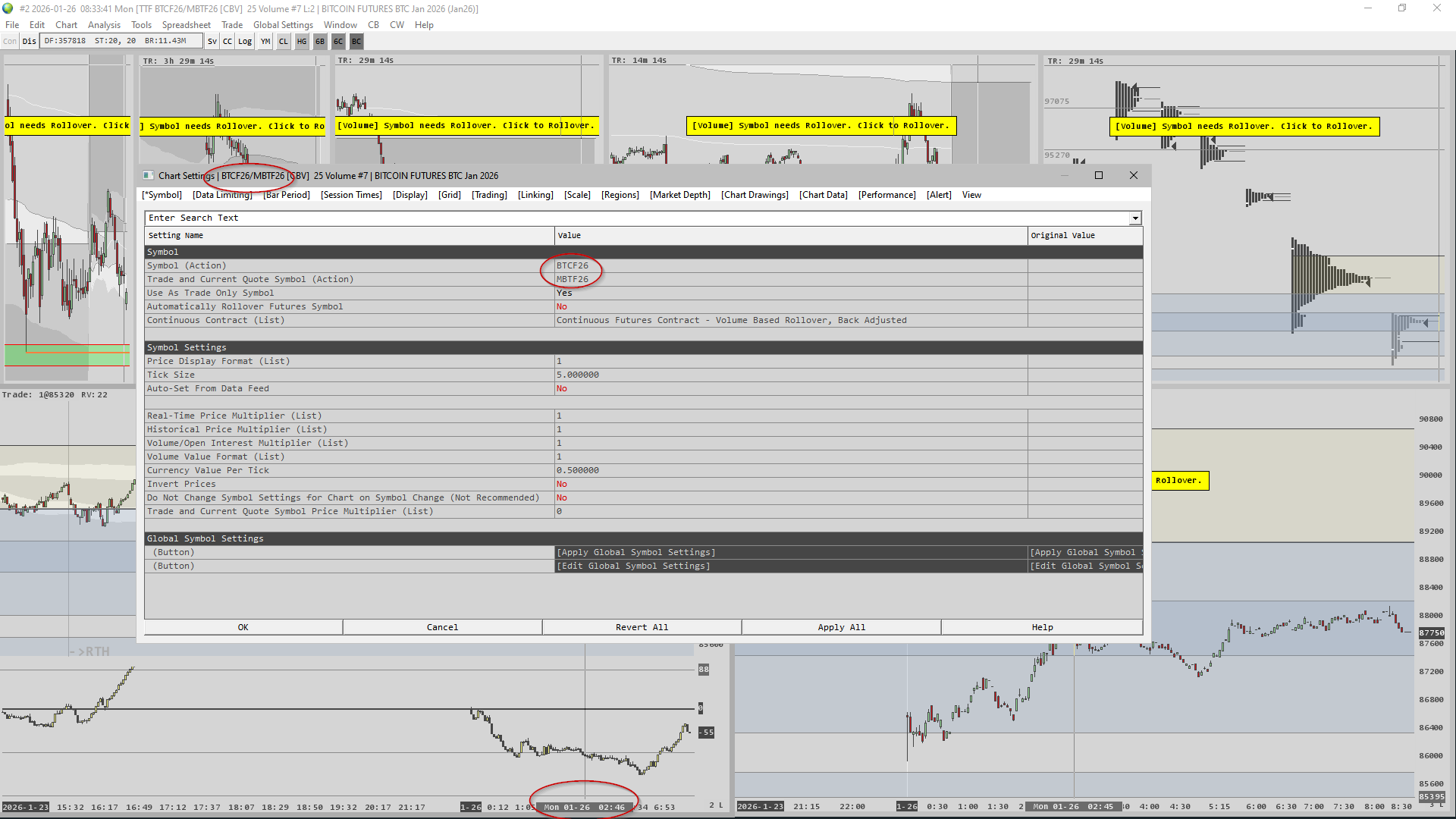Image resolution: width=1456 pixels, height=819 pixels.
Task: Click the Enter Search Text field
Action: [637, 218]
